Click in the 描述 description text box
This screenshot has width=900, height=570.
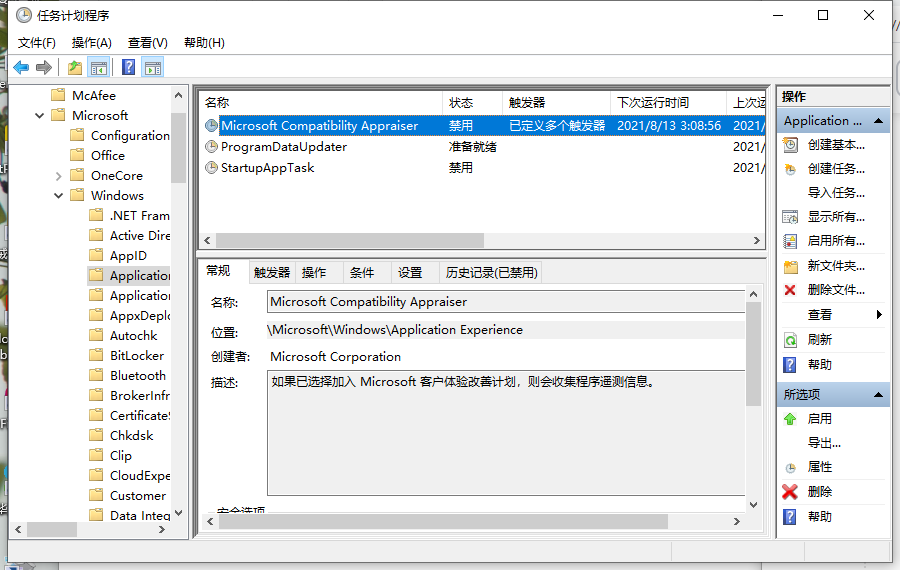tap(506, 433)
